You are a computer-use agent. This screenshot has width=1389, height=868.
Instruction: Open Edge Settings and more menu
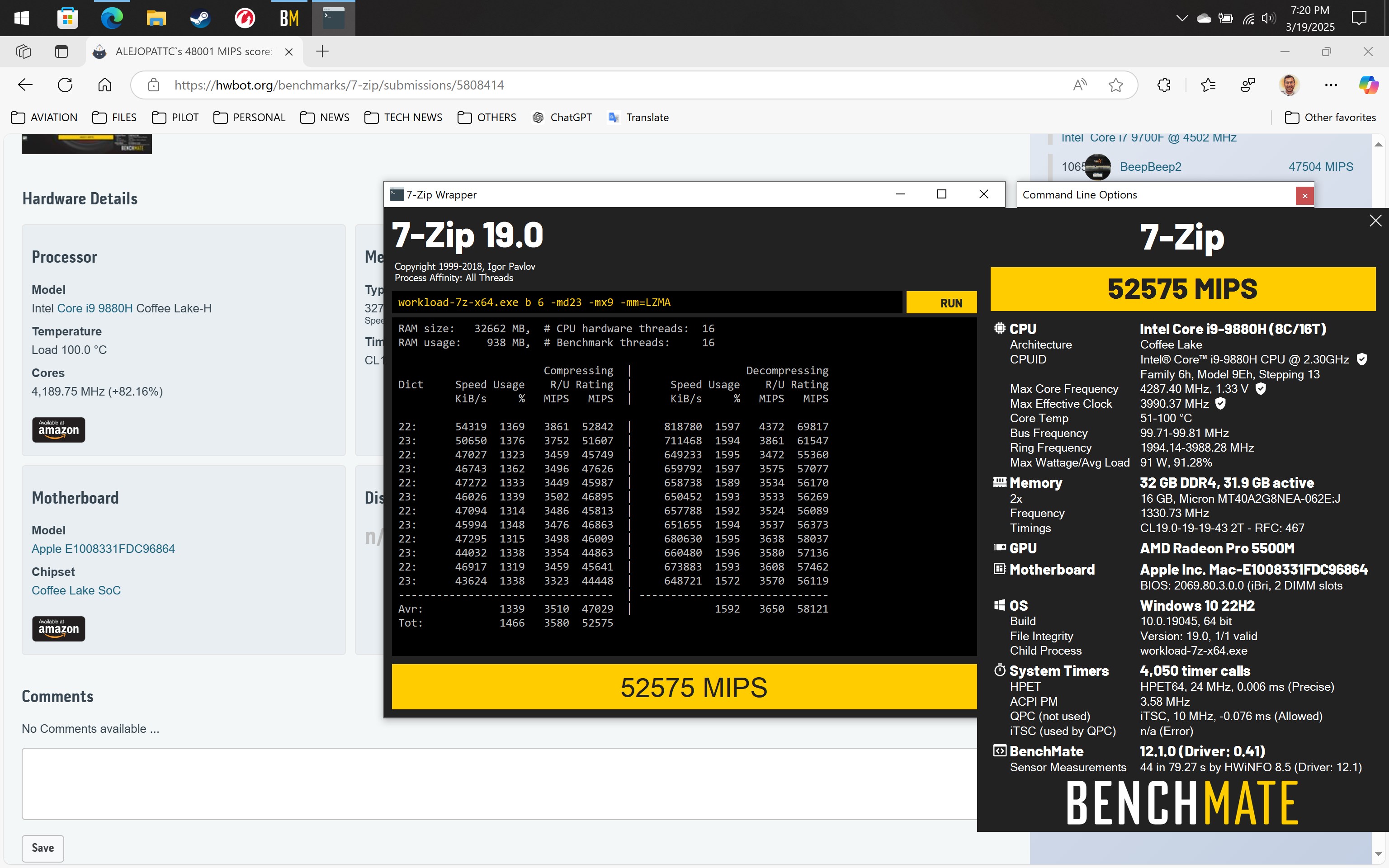[1331, 85]
